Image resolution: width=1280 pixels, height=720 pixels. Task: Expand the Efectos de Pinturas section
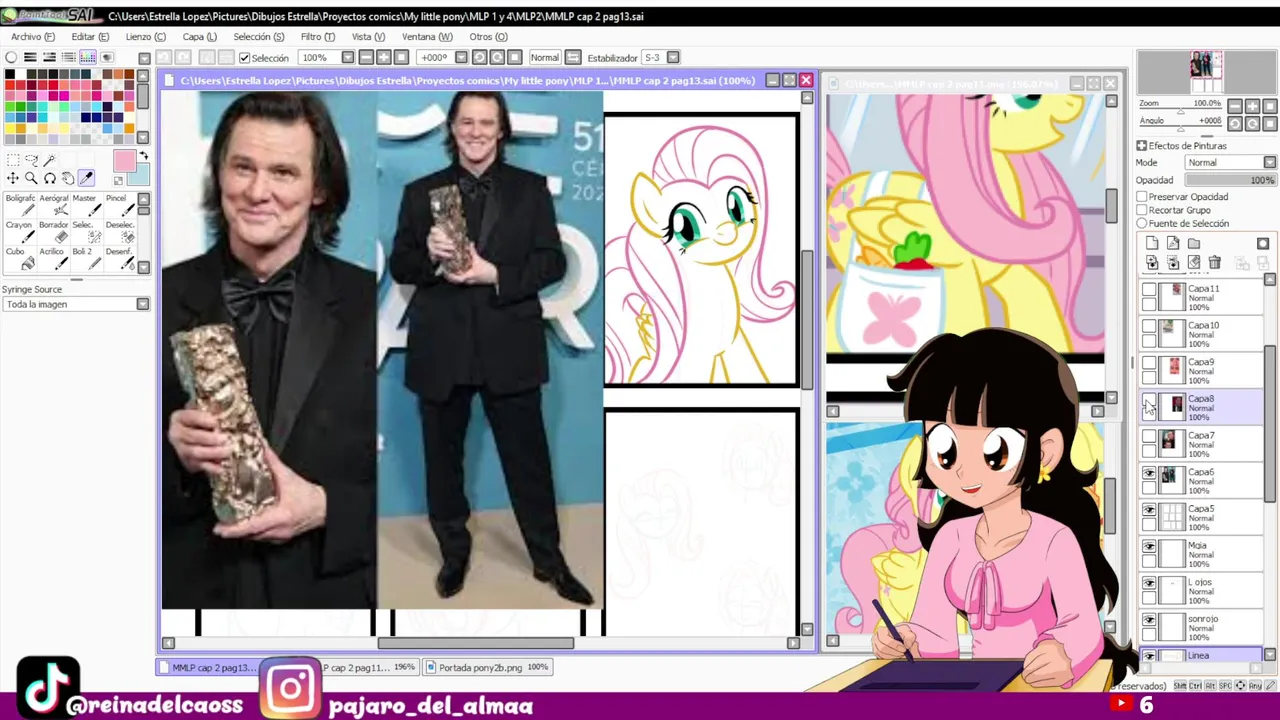(1142, 146)
